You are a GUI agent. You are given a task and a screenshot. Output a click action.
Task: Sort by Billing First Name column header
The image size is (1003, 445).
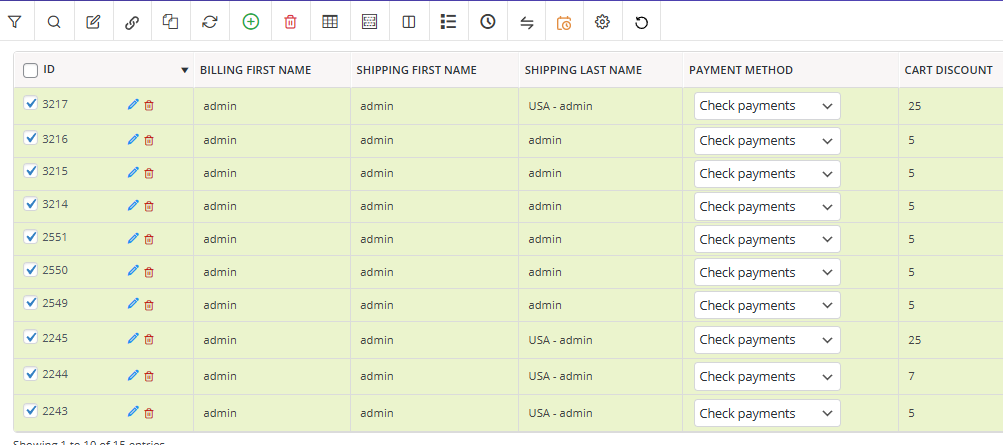[255, 70]
